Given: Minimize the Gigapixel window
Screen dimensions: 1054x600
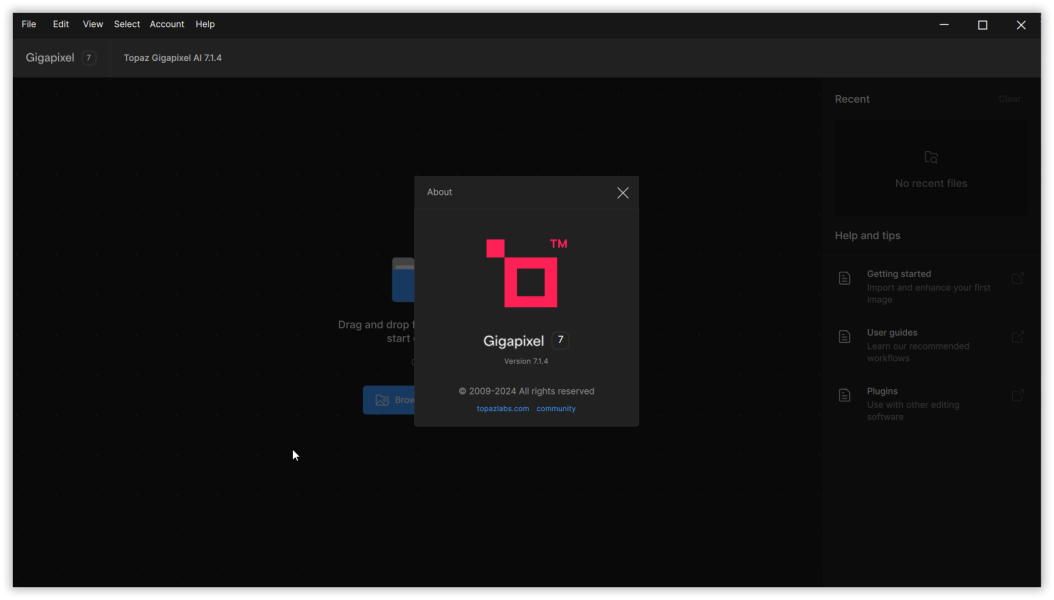Looking at the screenshot, I should tap(944, 25).
